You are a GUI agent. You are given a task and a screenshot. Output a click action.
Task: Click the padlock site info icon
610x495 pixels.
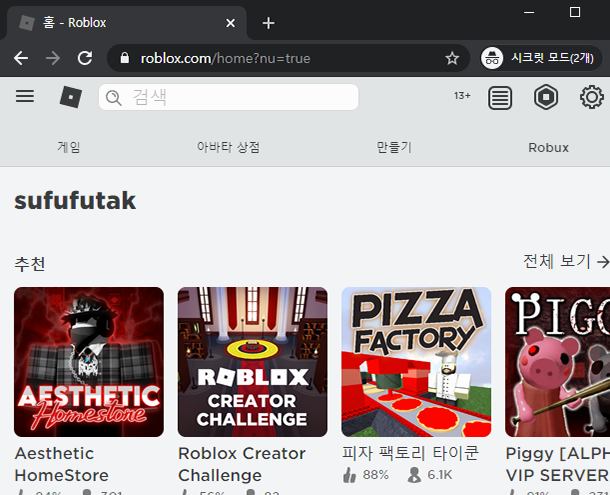pyautogui.click(x=124, y=58)
